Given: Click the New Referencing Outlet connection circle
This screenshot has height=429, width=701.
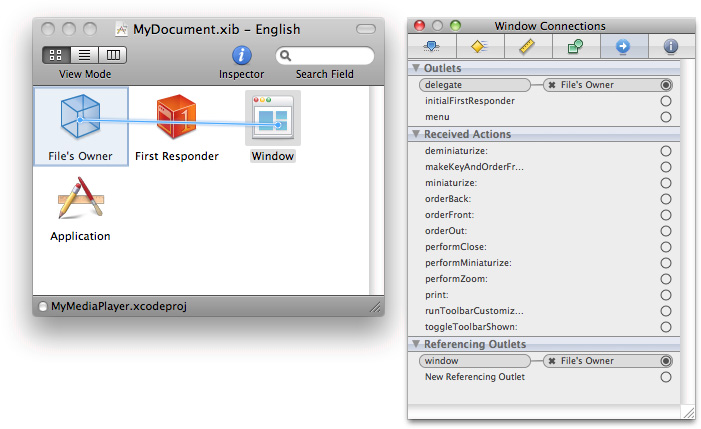Looking at the screenshot, I should click(x=666, y=377).
